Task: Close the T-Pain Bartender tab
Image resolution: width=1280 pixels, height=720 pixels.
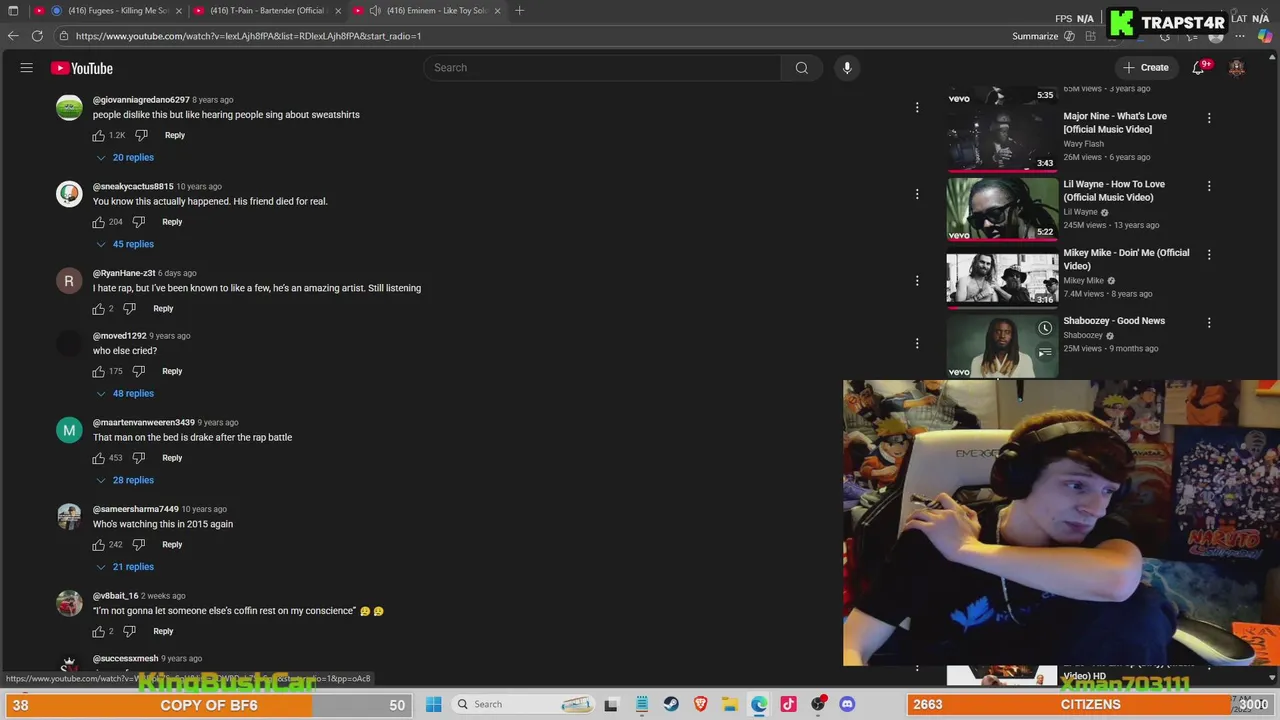Action: tap(338, 10)
